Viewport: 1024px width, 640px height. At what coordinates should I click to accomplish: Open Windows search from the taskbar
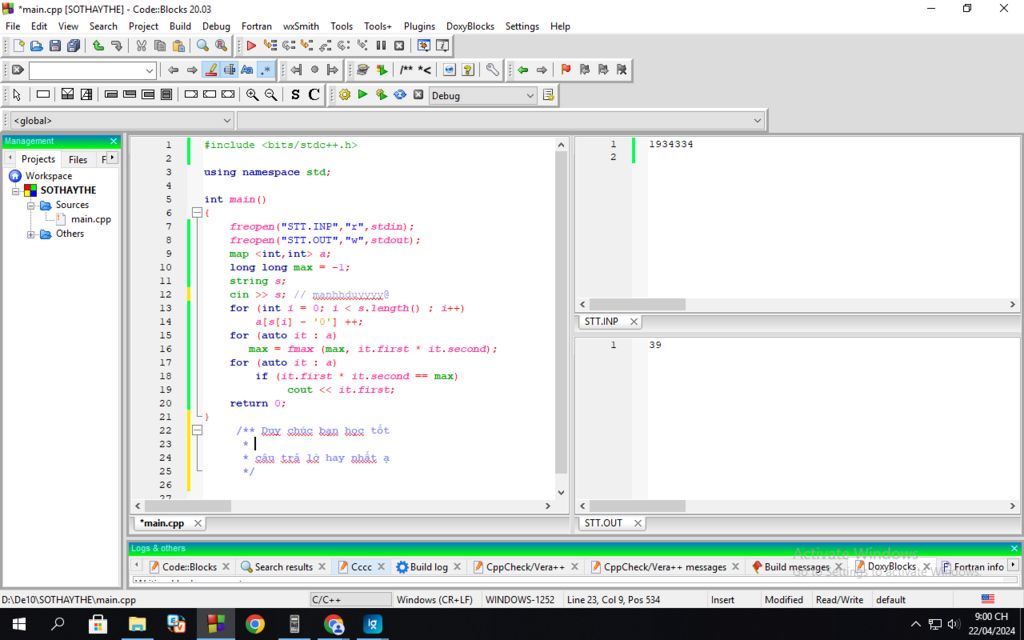(x=58, y=624)
